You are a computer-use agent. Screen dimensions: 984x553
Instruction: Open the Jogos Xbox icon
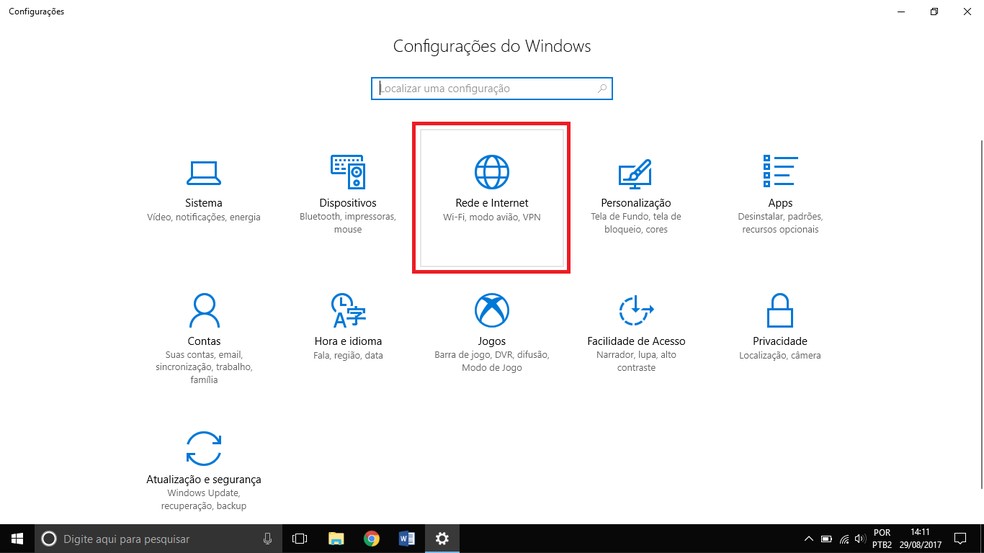[491, 310]
